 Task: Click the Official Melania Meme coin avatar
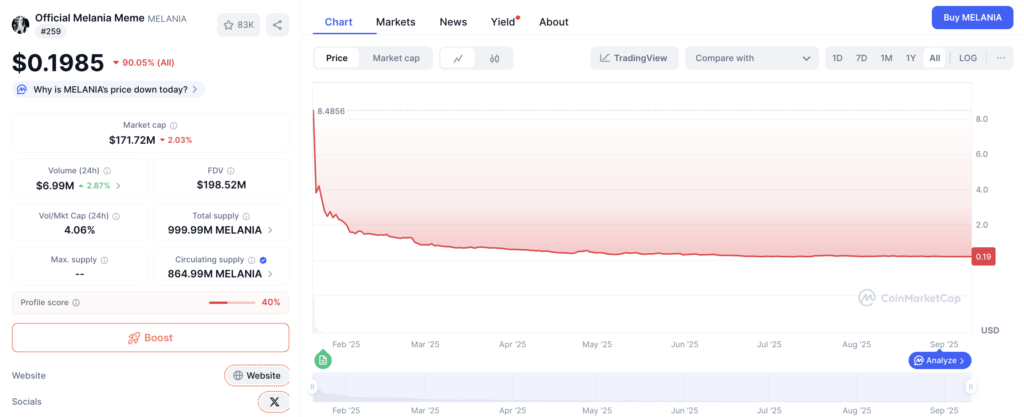[20, 25]
